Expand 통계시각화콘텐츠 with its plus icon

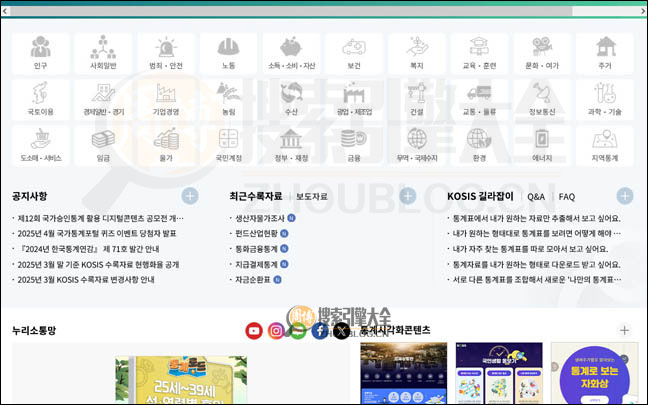[x=624, y=330]
